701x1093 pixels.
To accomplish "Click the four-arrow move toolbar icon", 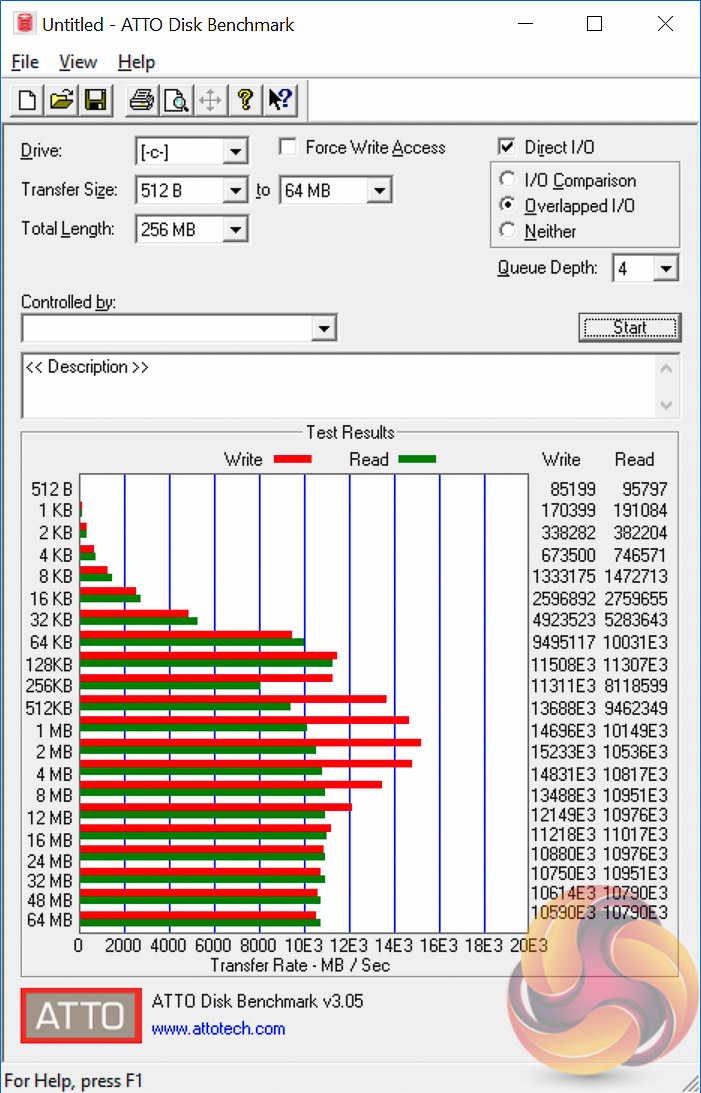I will (x=210, y=100).
